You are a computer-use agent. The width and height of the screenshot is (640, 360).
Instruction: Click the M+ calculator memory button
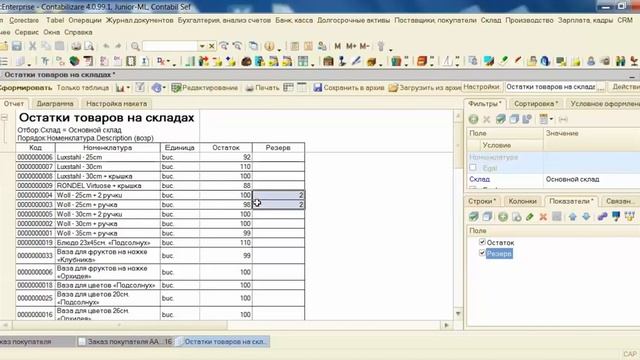tap(351, 46)
